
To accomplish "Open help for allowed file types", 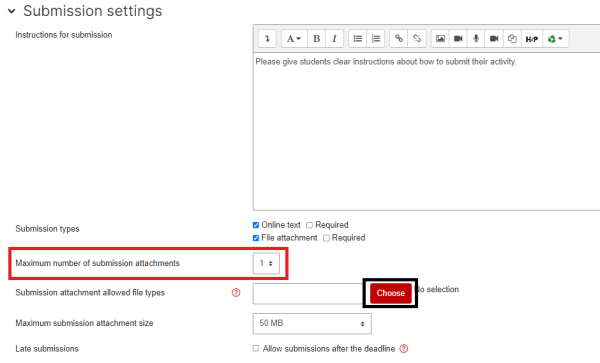I will click(236, 293).
